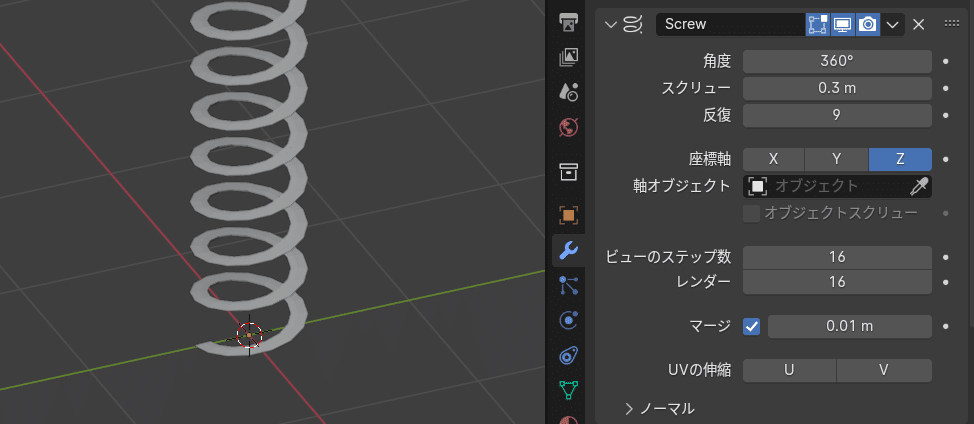Select the Modifiers wrench tab
This screenshot has width=974, height=424.
[568, 251]
